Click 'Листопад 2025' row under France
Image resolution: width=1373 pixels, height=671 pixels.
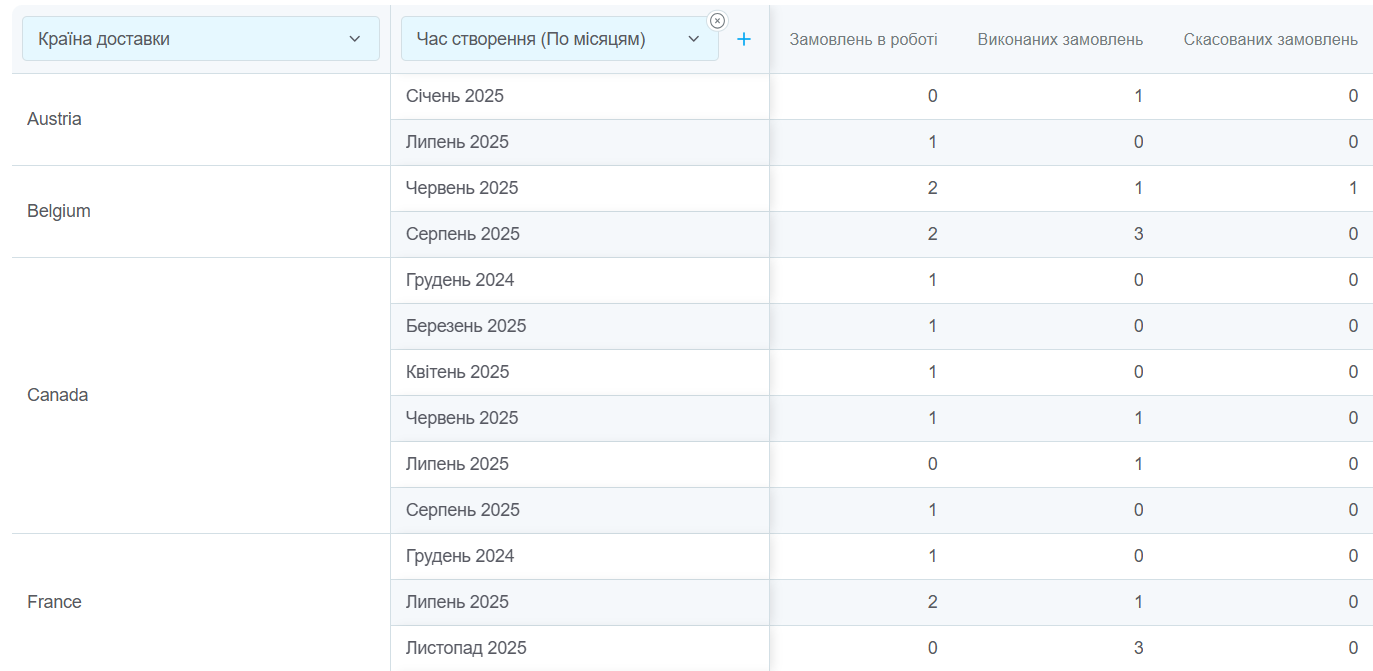point(466,648)
